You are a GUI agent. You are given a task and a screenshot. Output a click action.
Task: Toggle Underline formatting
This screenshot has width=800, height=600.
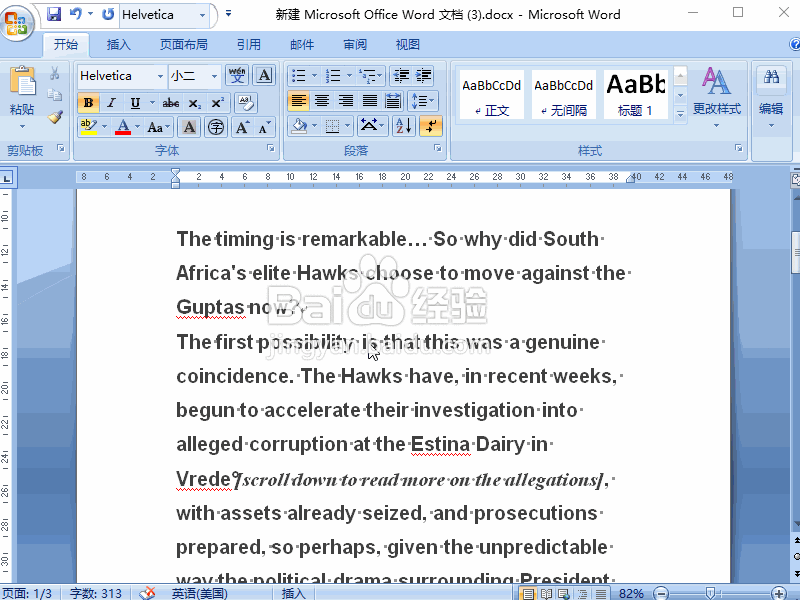coord(135,103)
